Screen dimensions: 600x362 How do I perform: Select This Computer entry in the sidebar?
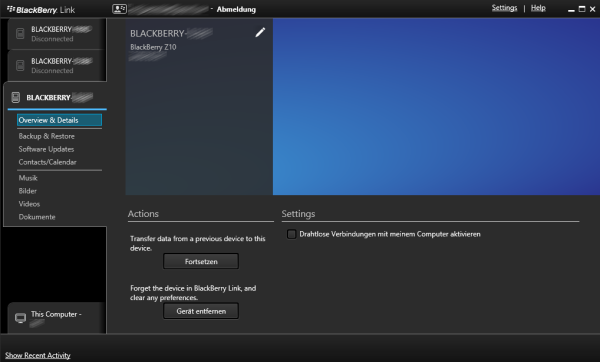56,318
